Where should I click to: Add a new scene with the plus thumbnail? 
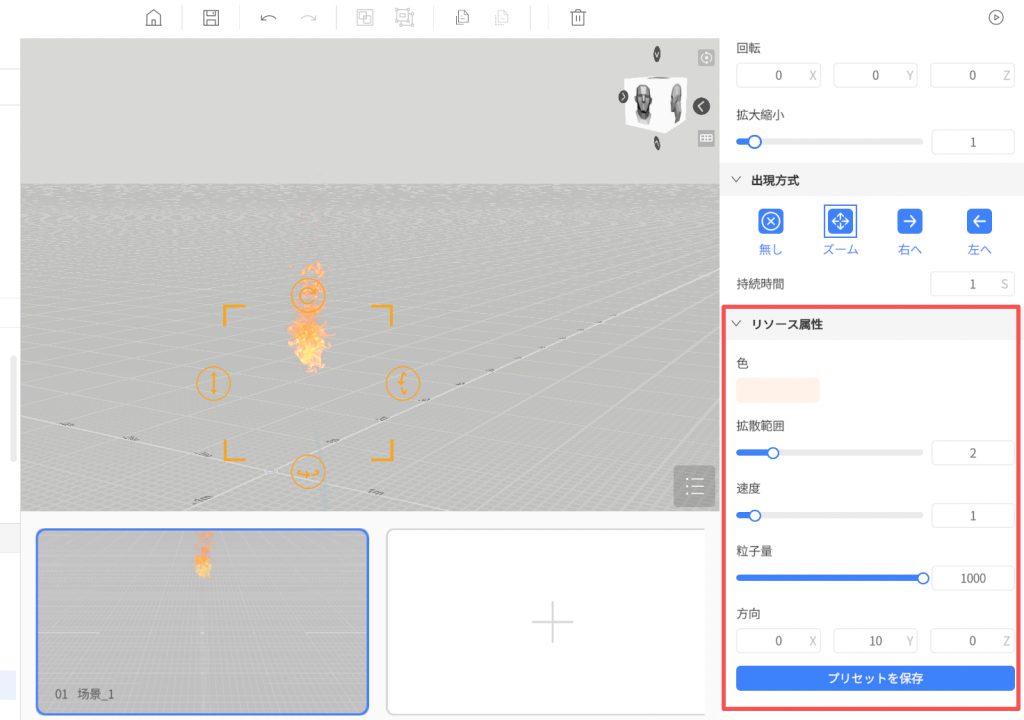coord(552,622)
